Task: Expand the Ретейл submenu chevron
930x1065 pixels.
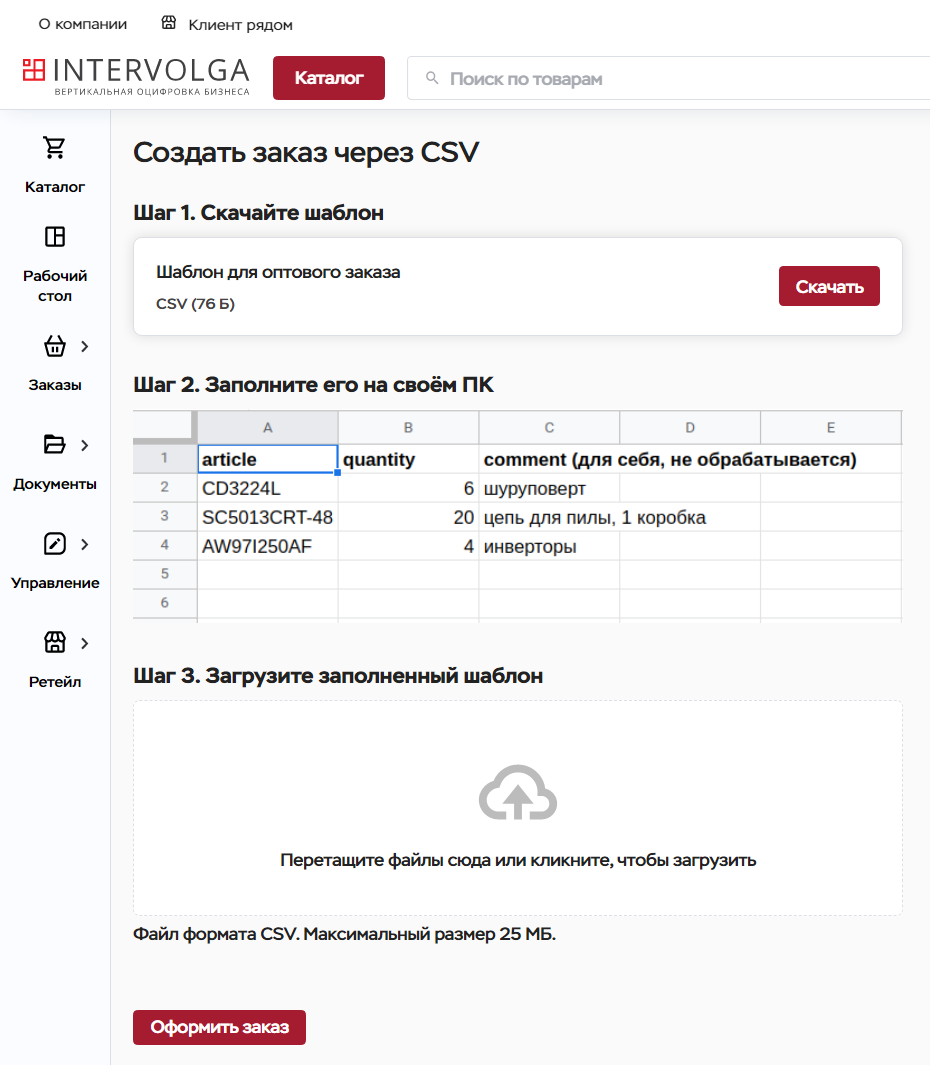Action: [85, 642]
